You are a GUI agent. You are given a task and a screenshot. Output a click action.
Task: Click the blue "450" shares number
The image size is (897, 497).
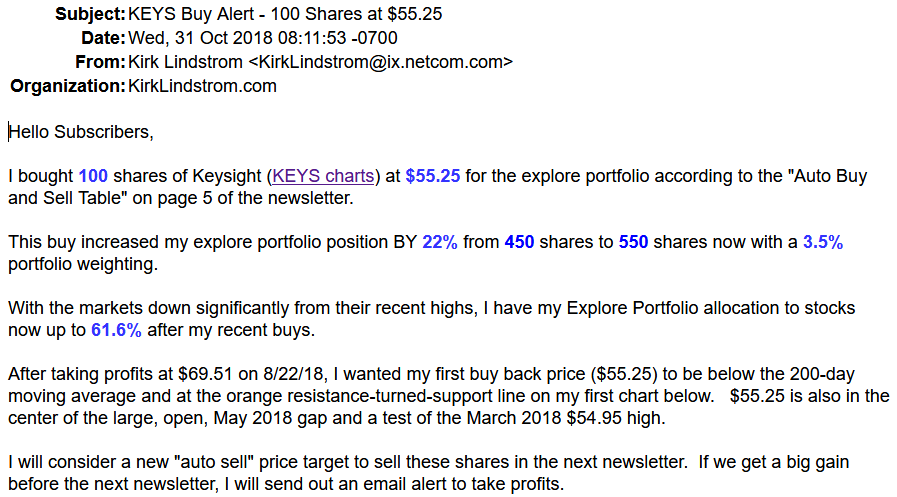[520, 242]
